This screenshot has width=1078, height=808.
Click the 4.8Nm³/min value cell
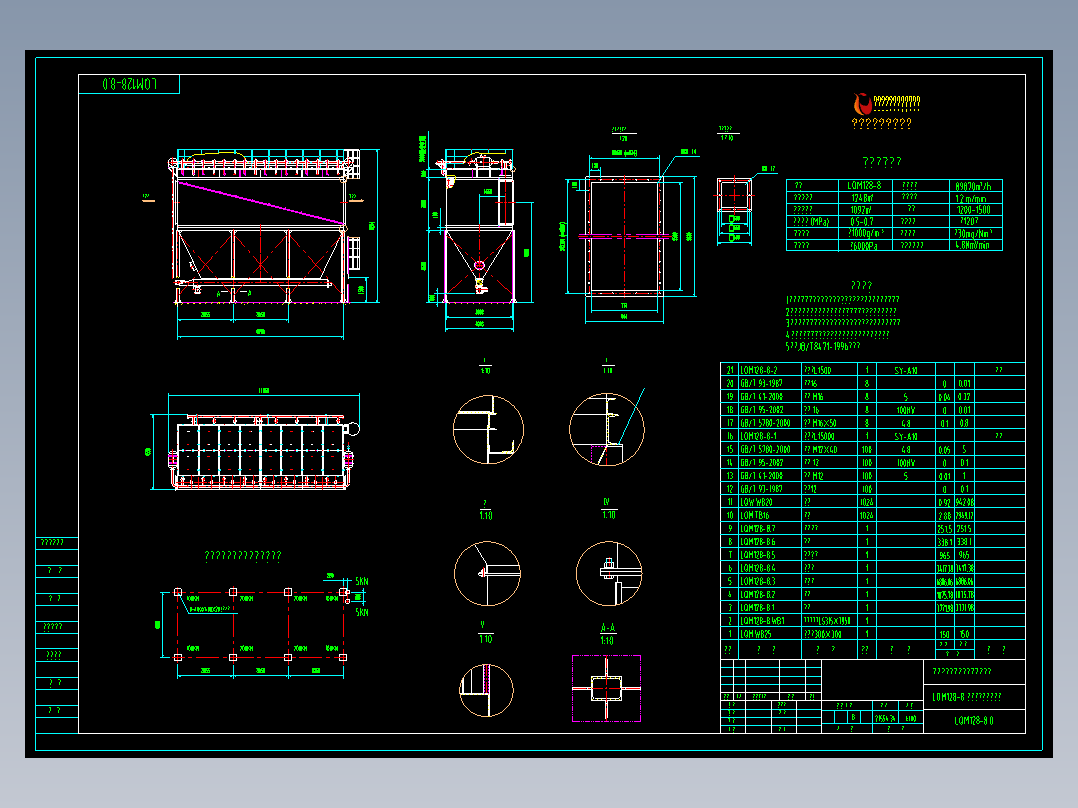click(976, 245)
